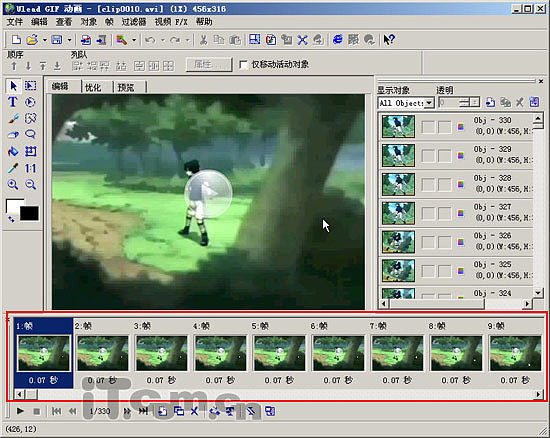Expand dropdown arrow next to Save icon
This screenshot has width=550, height=438.
69,40
